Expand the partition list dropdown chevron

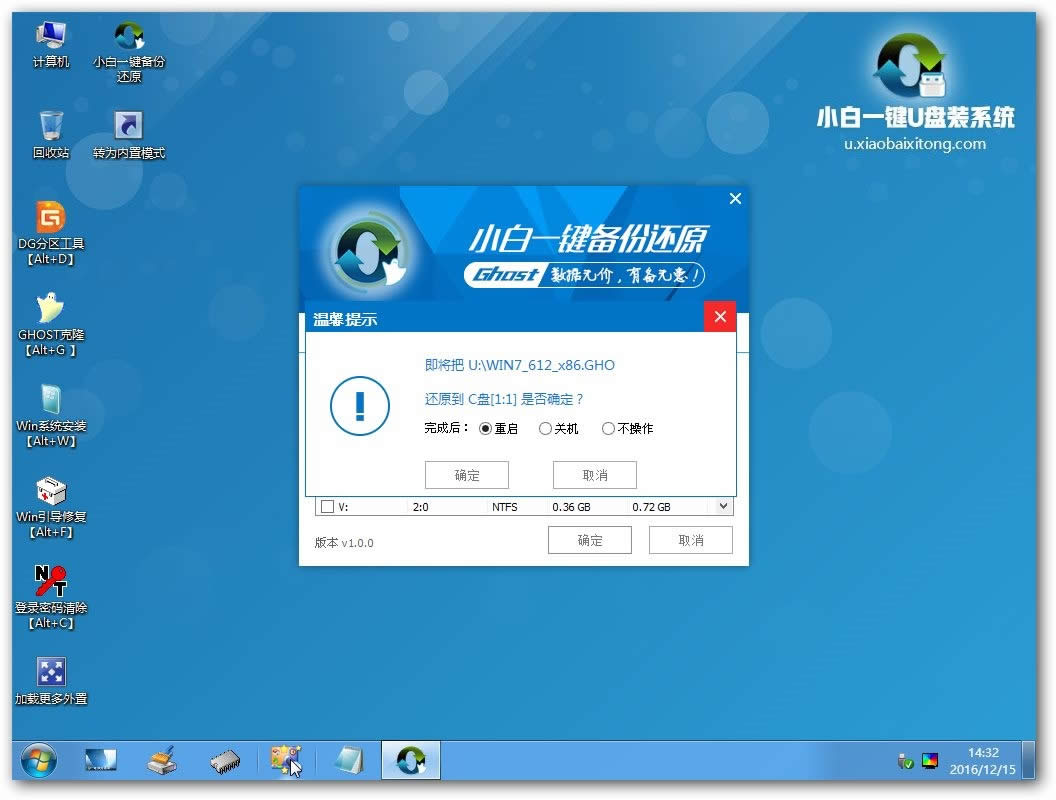pos(723,506)
